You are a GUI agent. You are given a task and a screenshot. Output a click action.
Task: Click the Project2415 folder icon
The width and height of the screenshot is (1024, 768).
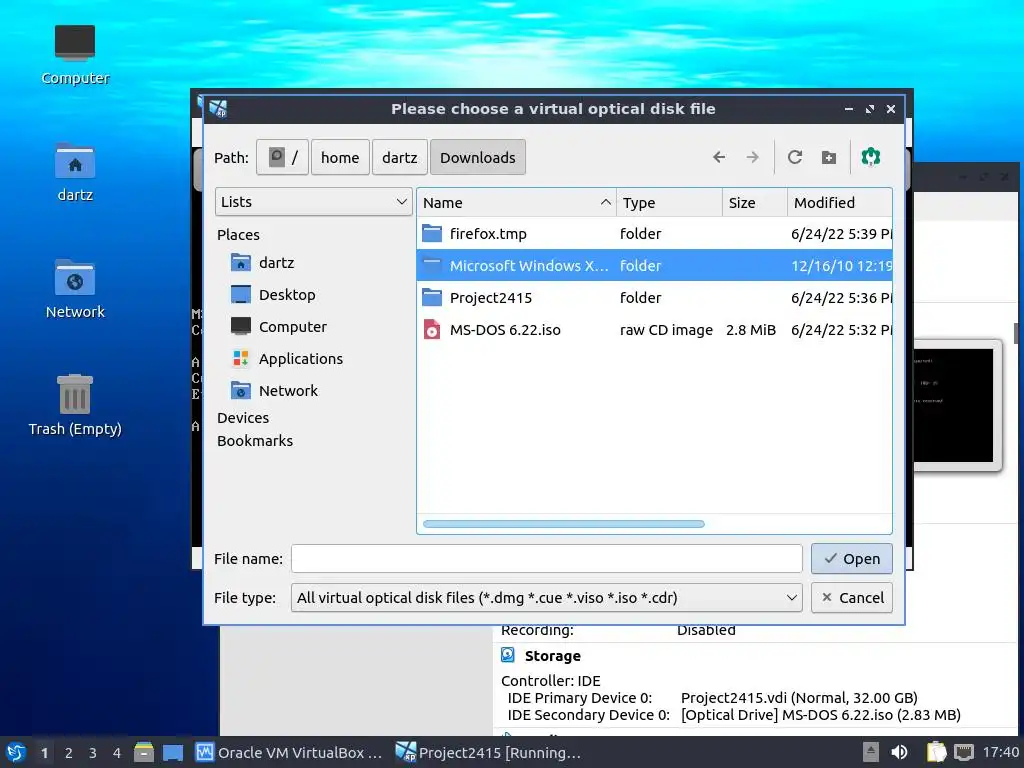pos(432,297)
